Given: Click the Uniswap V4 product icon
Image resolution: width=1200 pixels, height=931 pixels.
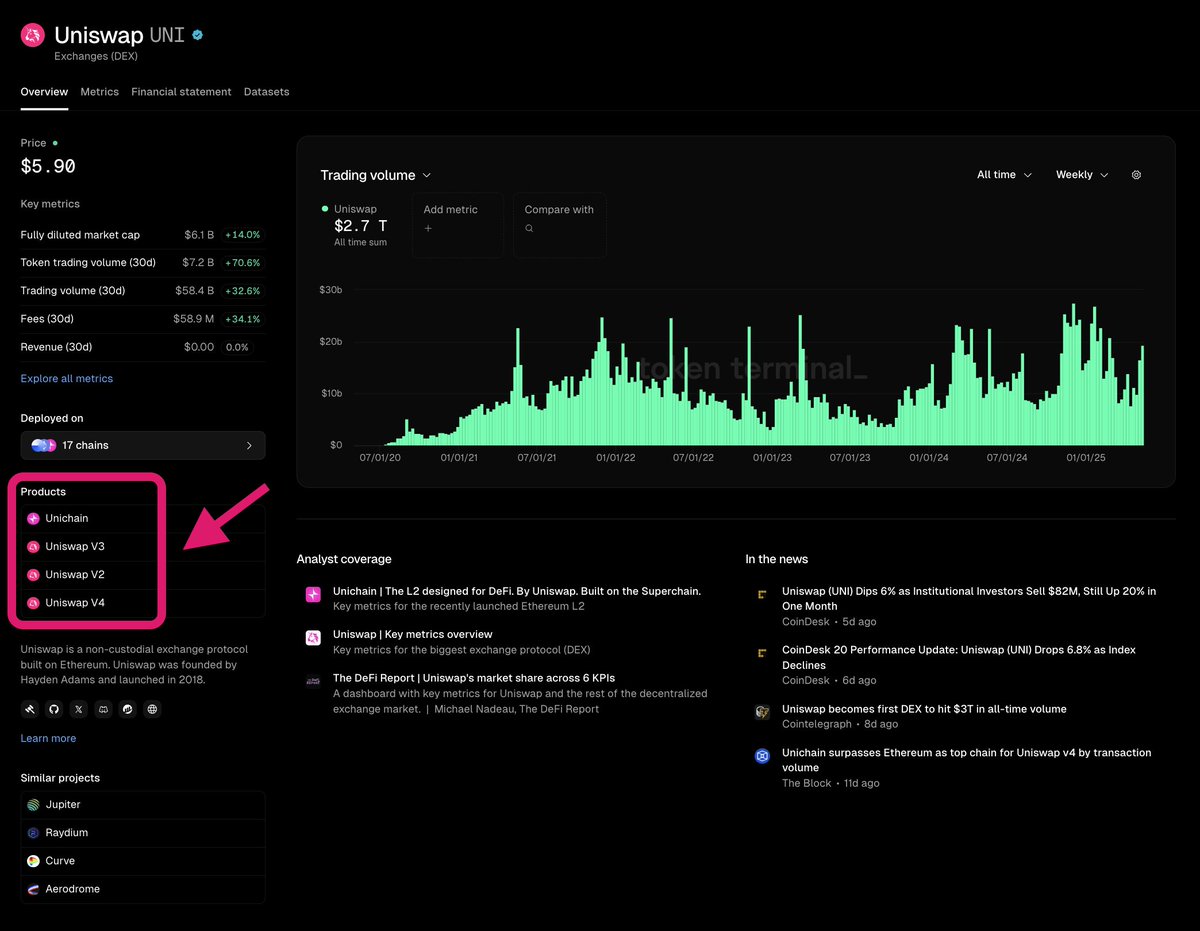Looking at the screenshot, I should tap(33, 603).
